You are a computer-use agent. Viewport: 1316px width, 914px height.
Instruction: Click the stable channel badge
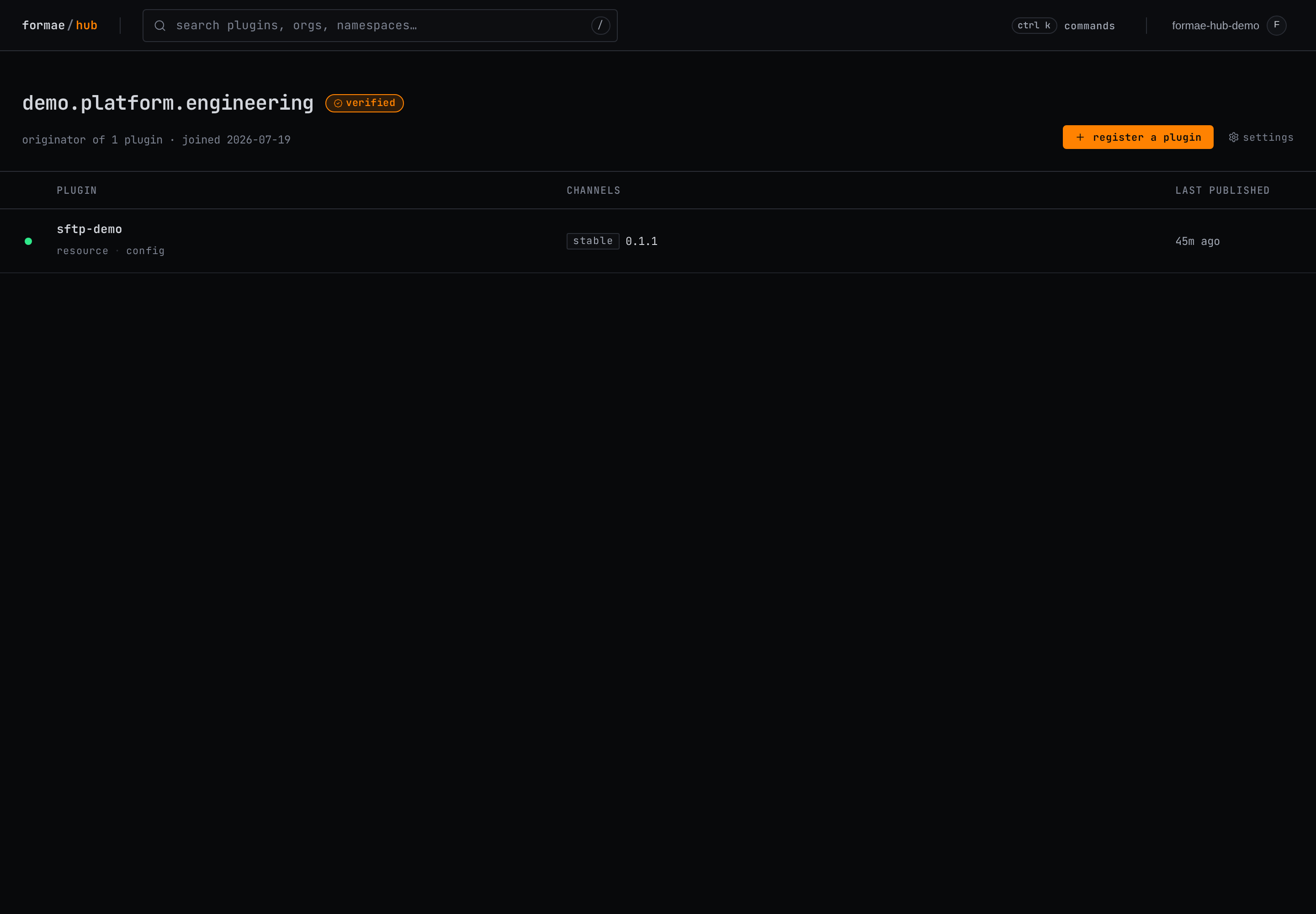click(x=593, y=241)
